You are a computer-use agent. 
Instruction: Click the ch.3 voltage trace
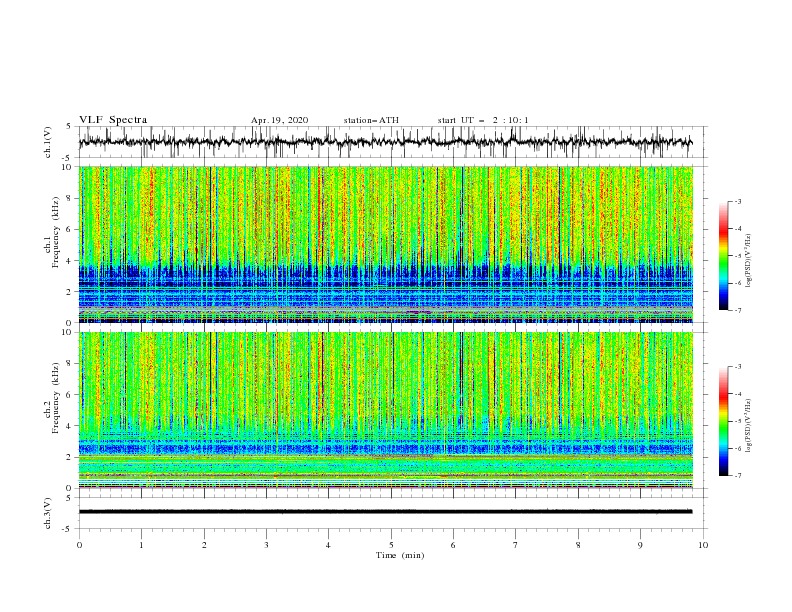pyautogui.click(x=385, y=512)
